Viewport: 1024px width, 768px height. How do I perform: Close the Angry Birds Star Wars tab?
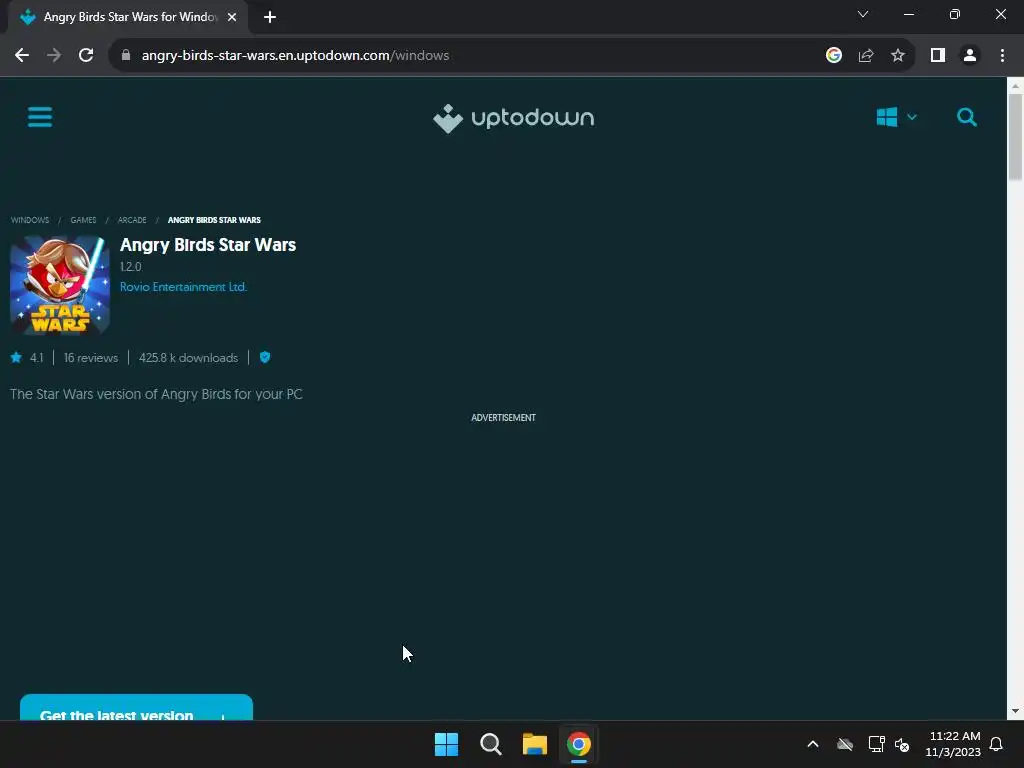tap(232, 17)
